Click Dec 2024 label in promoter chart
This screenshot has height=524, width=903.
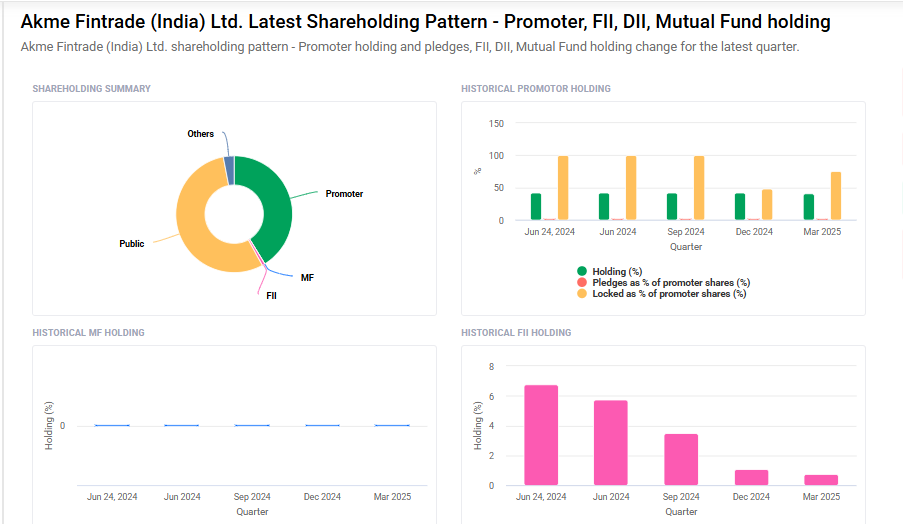(754, 231)
